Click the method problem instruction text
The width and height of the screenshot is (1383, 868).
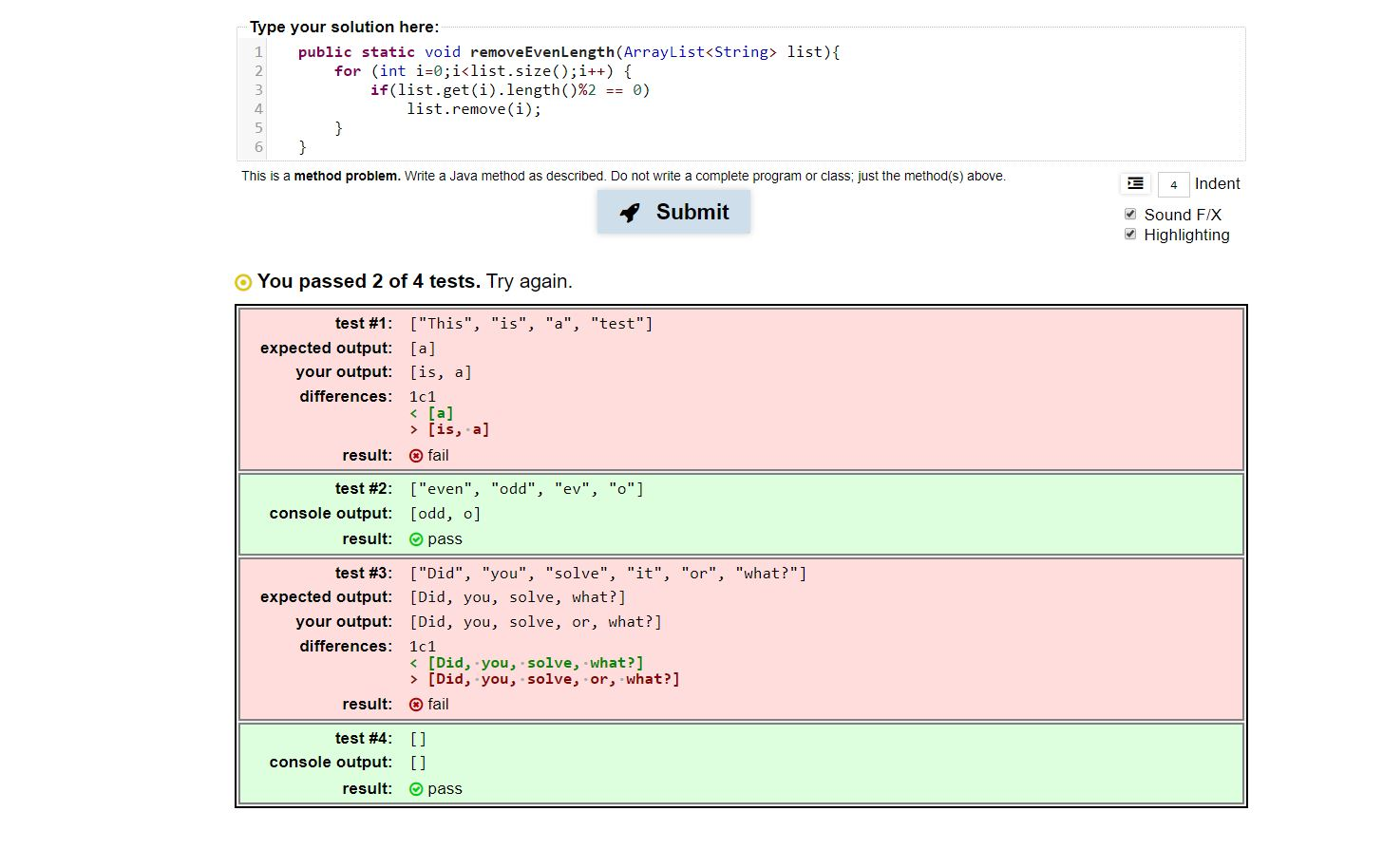[x=623, y=176]
